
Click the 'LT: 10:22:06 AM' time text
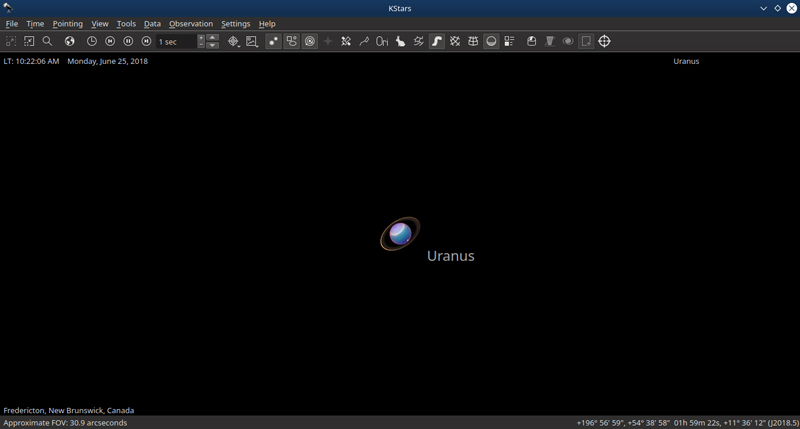click(x=31, y=61)
